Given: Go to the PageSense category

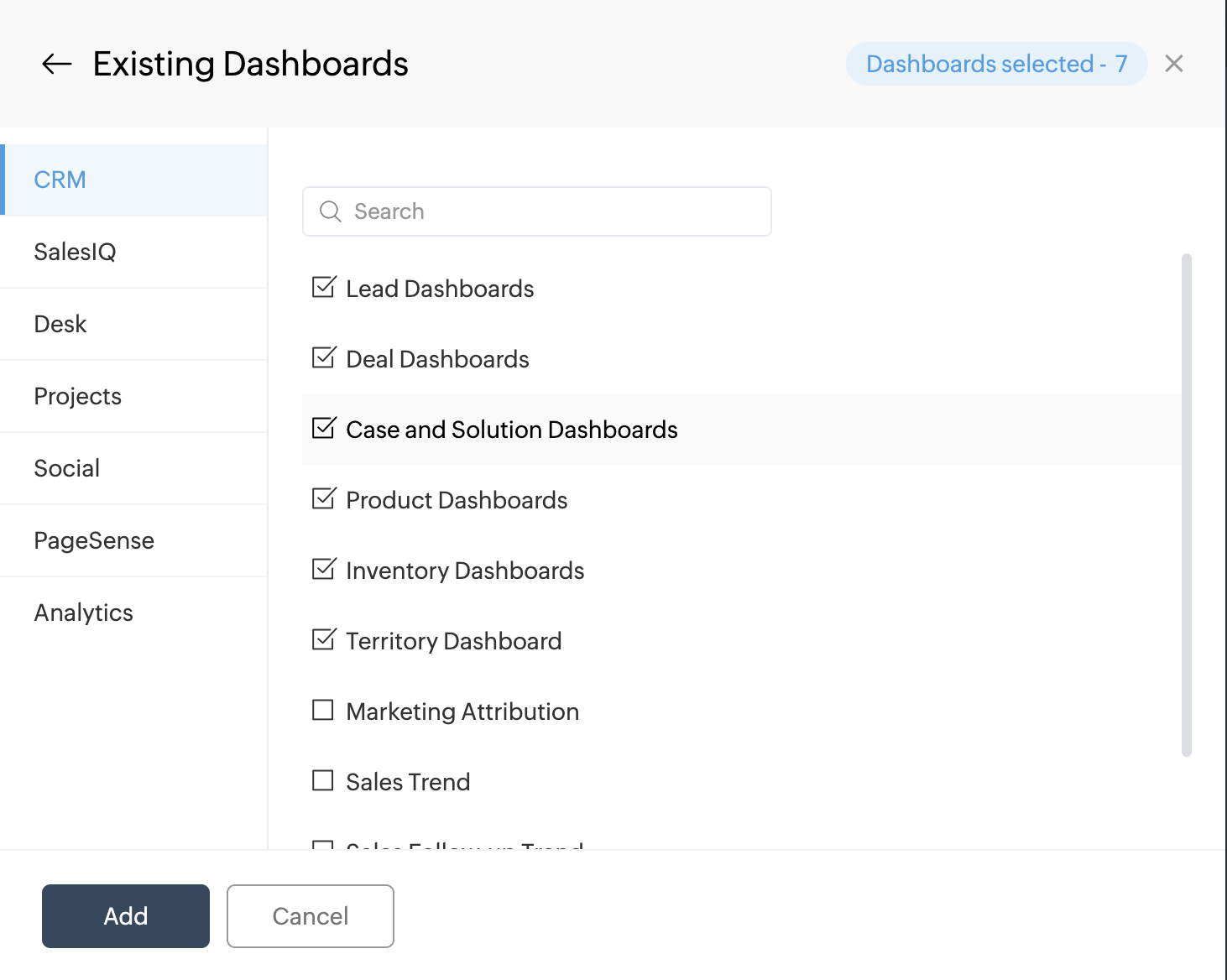Looking at the screenshot, I should 133,540.
